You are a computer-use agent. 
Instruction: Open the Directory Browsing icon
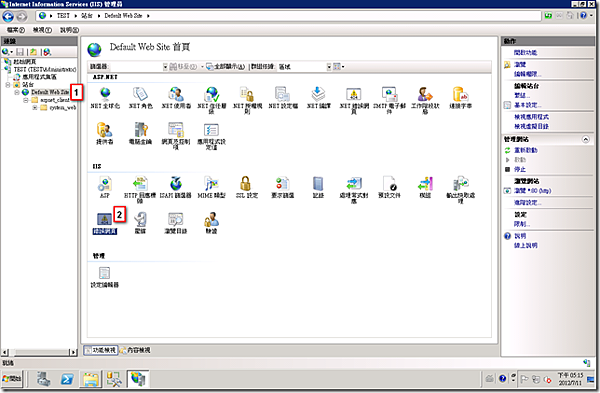(x=176, y=219)
